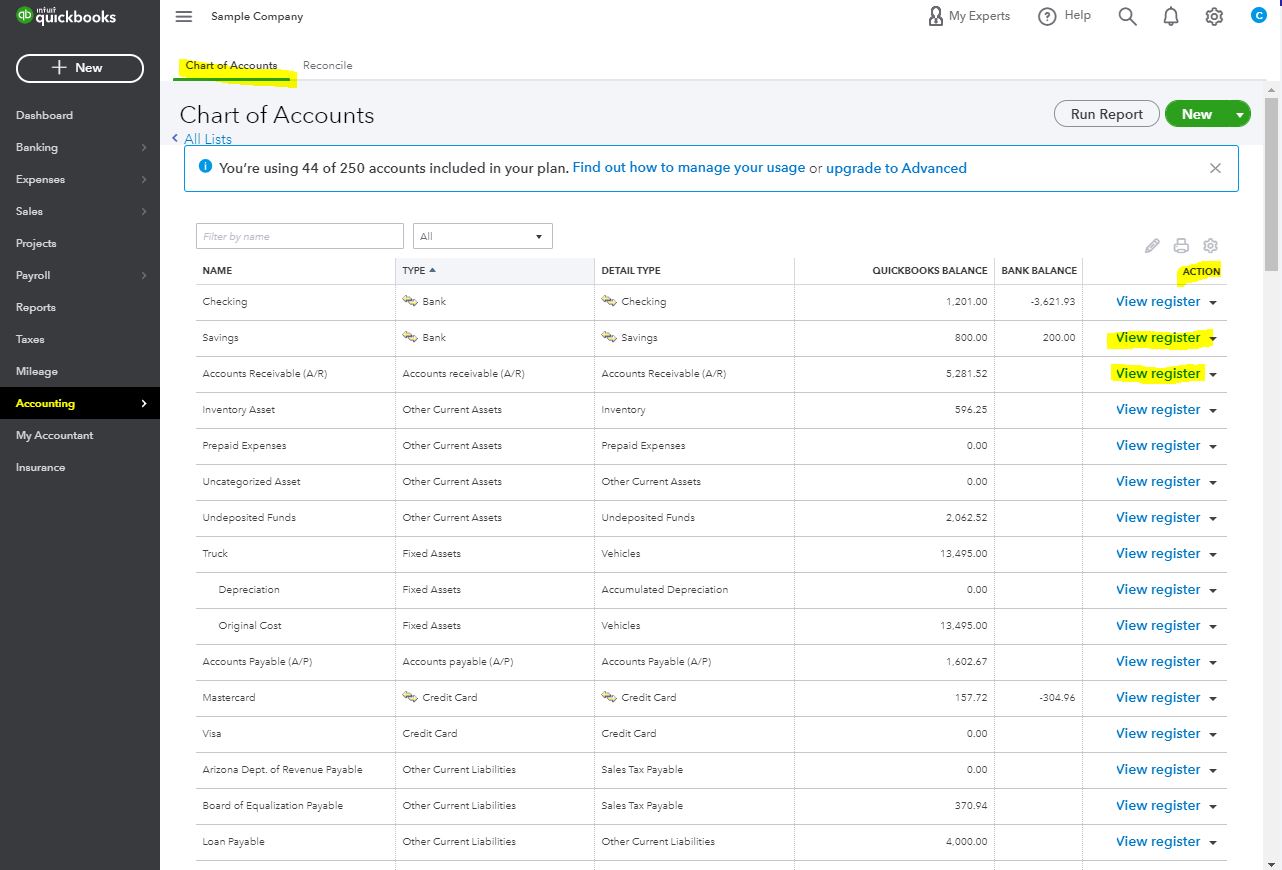
Task: View register for Depreciation
Action: pos(1158,589)
